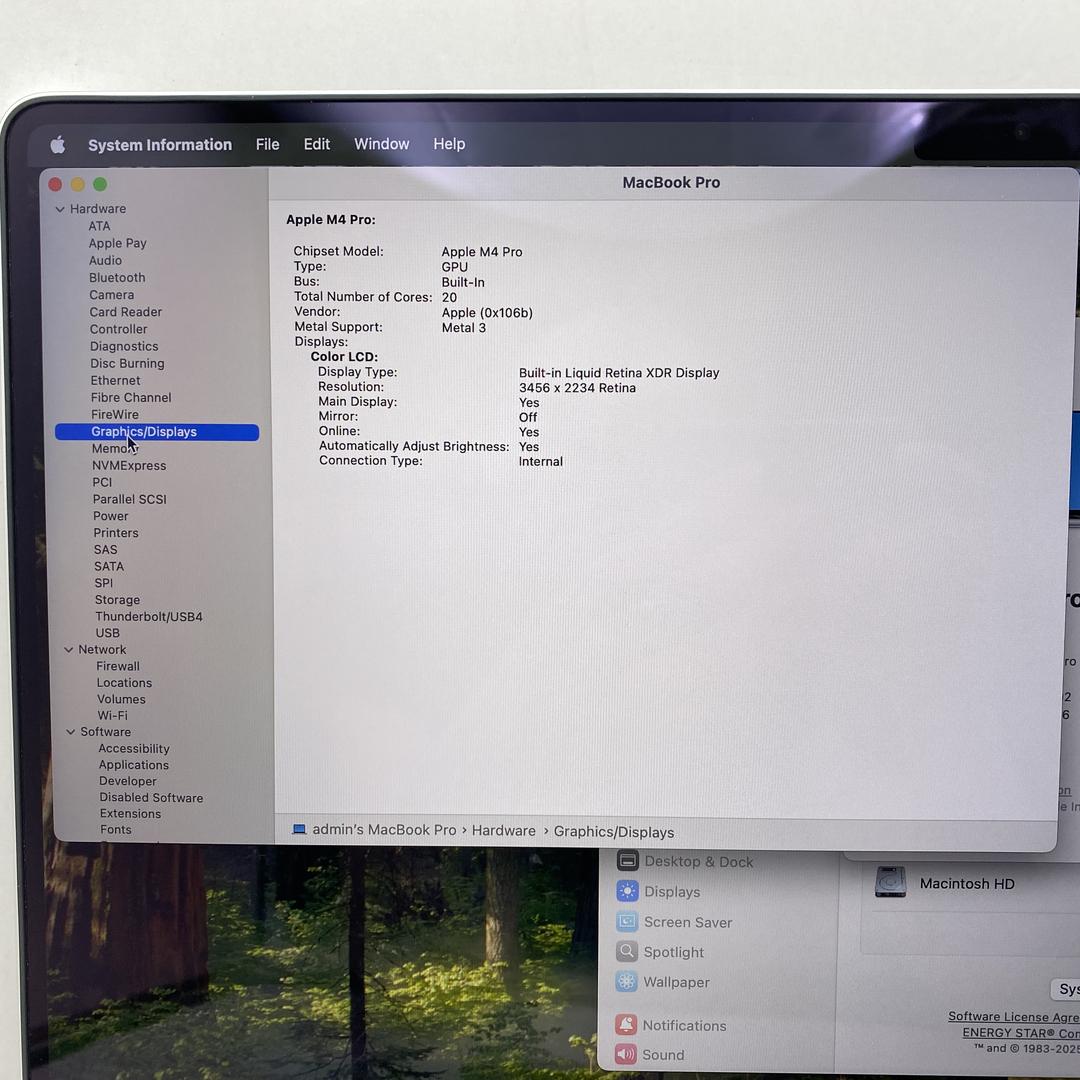Click the "Apple (0x106b)" vendor value
This screenshot has height=1080, width=1080.
[487, 313]
